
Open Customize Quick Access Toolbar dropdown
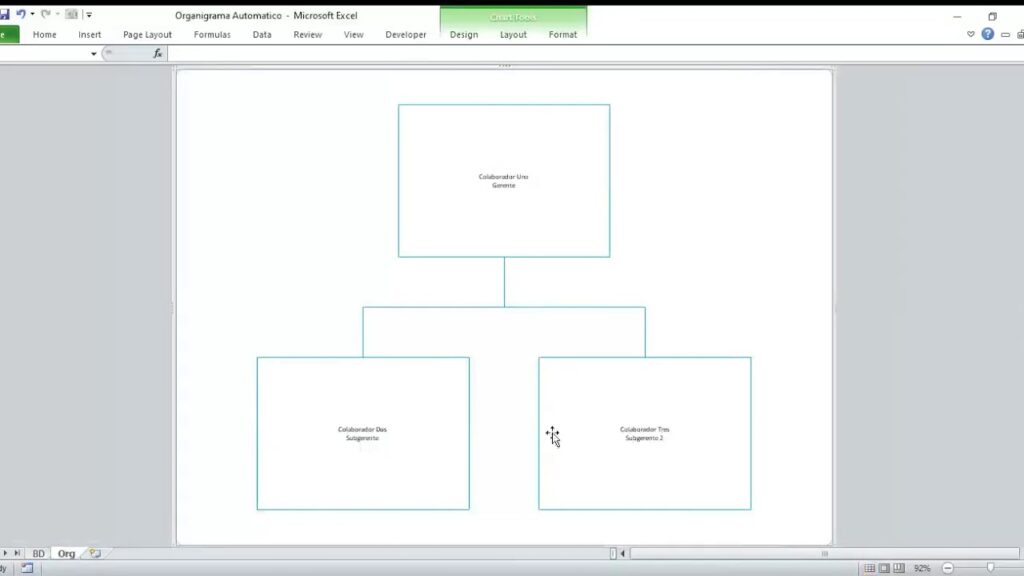pyautogui.click(x=89, y=14)
